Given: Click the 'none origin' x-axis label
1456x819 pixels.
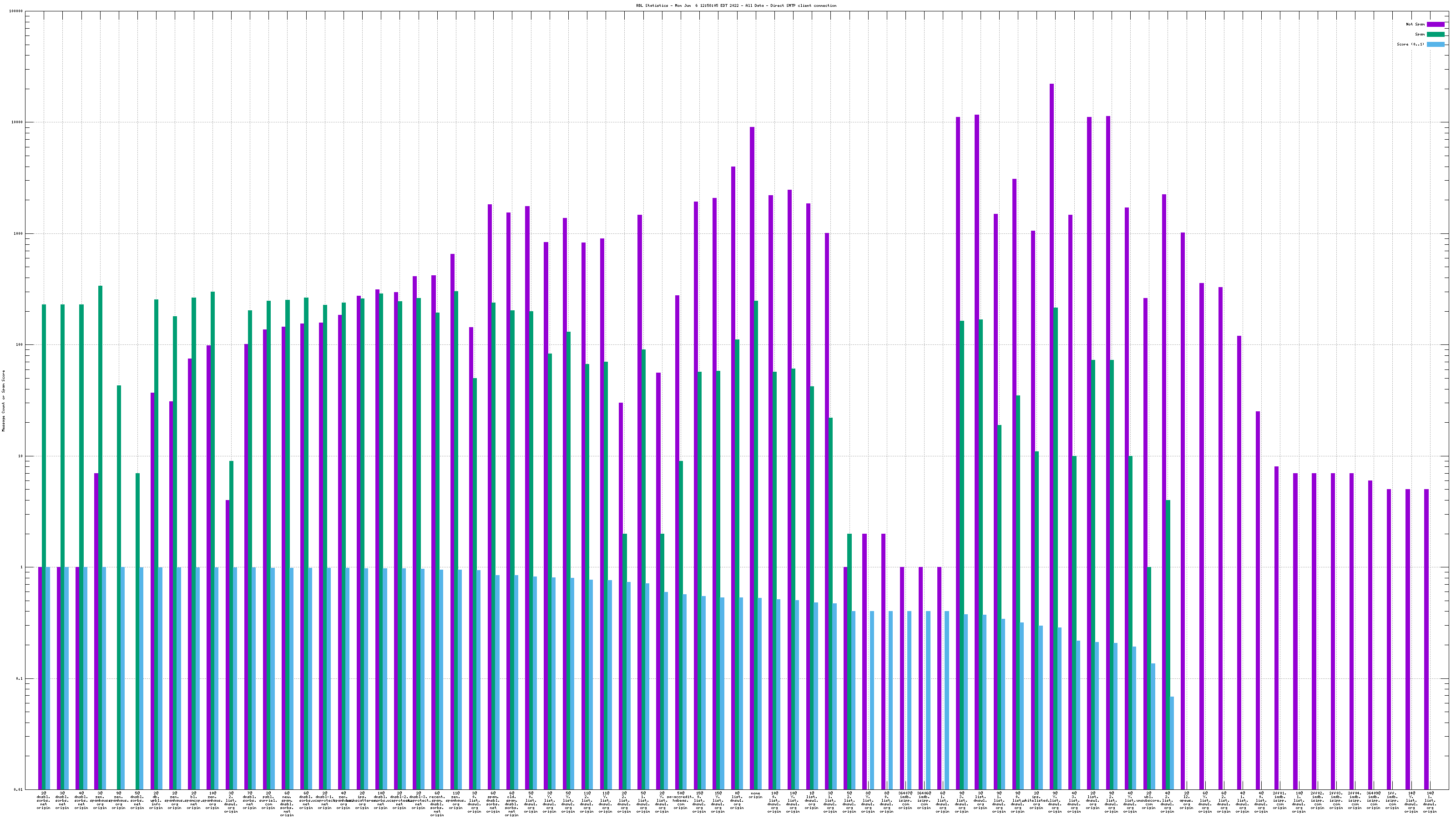Looking at the screenshot, I should 755,795.
